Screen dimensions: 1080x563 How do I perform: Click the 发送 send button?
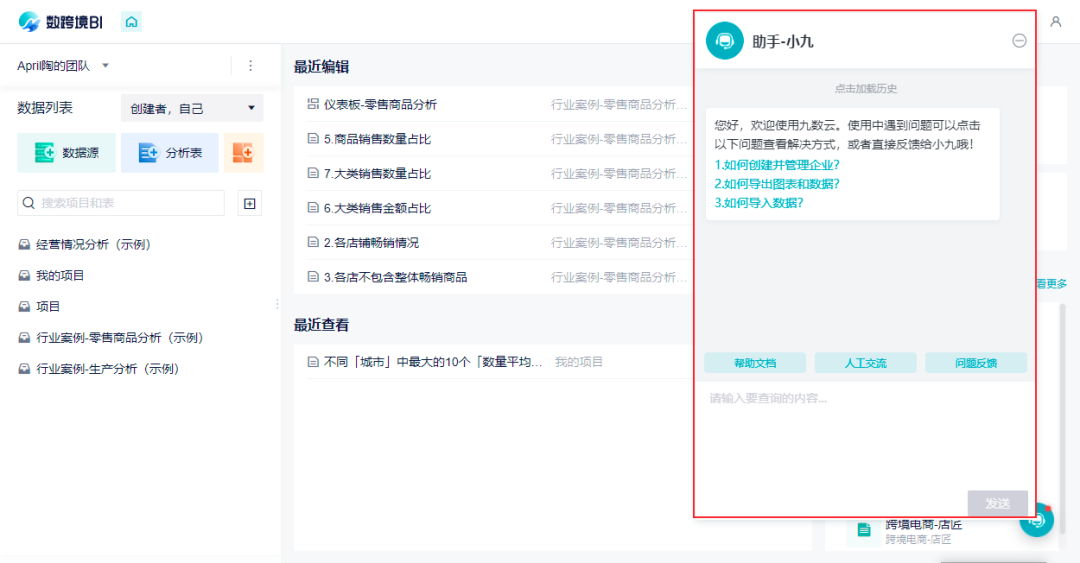(997, 504)
